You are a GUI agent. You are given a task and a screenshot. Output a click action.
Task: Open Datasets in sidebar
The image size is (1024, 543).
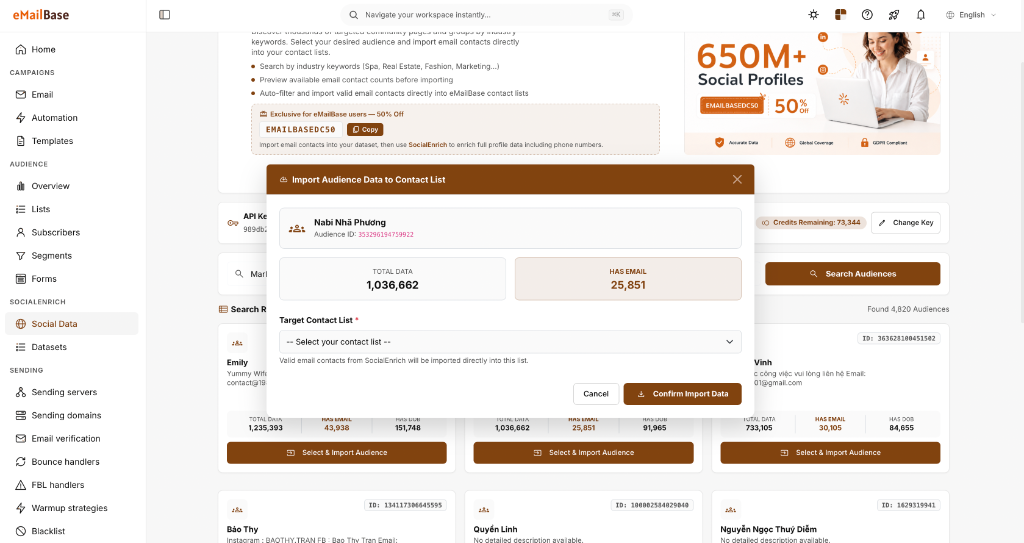tap(72, 347)
